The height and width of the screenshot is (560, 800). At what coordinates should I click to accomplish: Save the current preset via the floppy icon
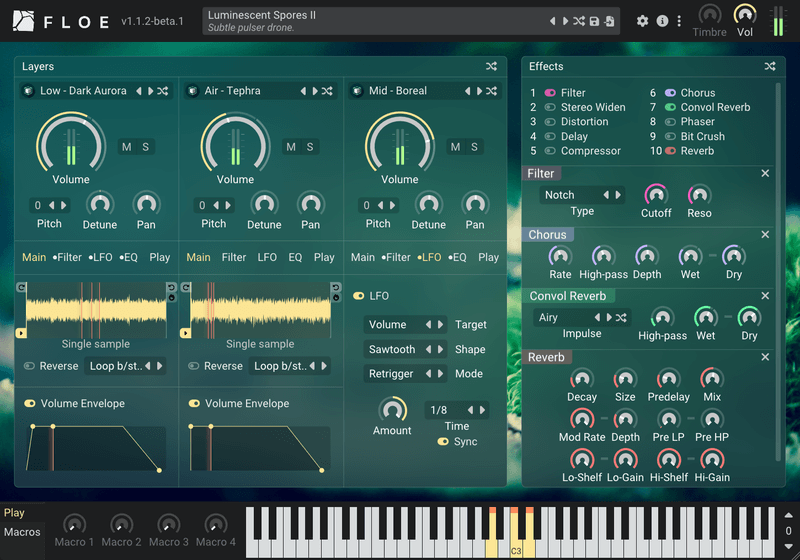coord(594,21)
